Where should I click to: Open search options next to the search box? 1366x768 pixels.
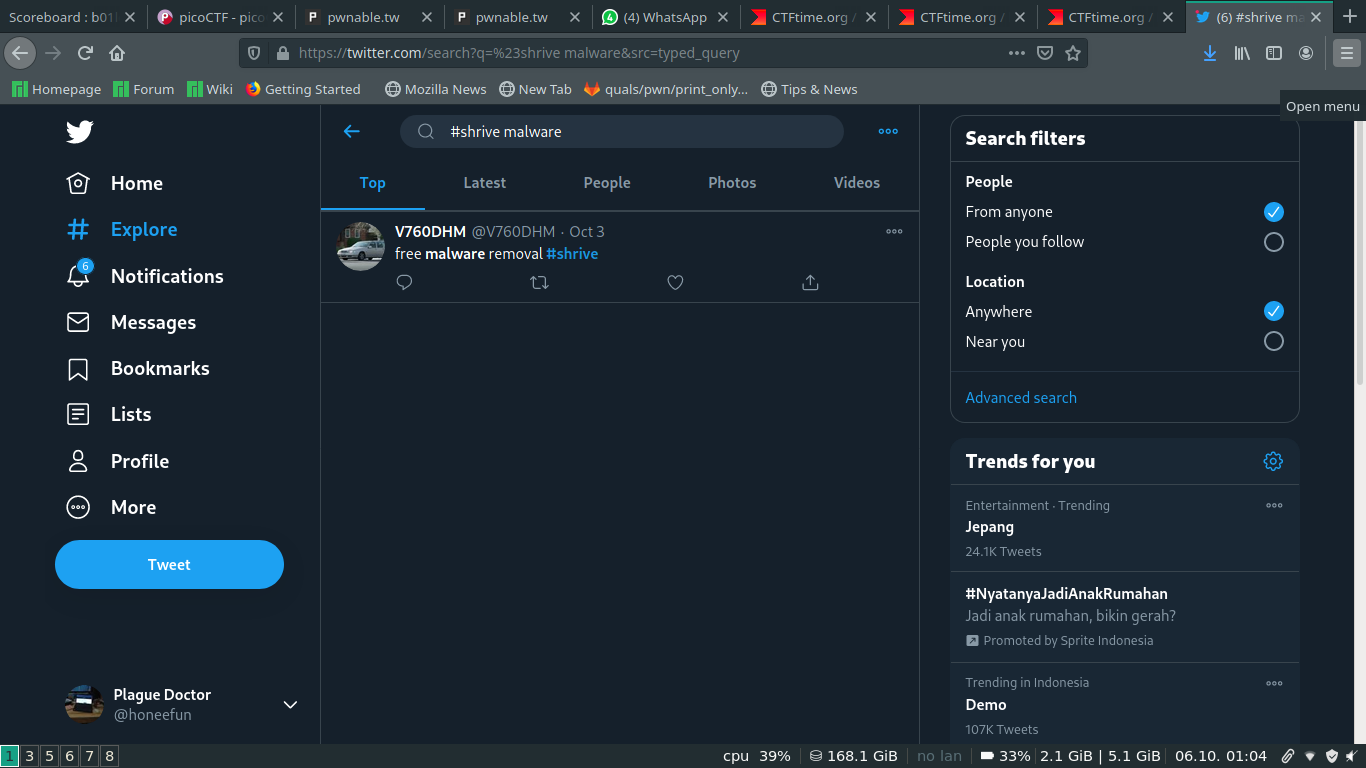coord(888,131)
